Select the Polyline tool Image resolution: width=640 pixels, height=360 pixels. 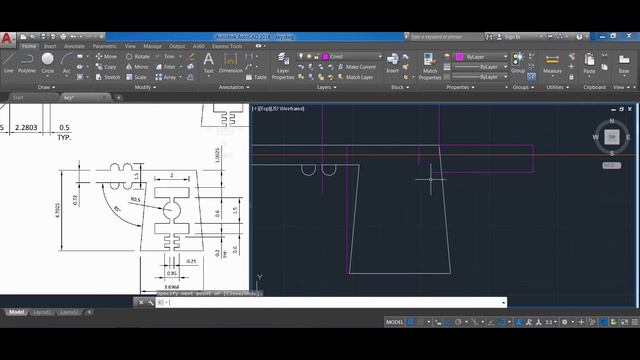27,63
